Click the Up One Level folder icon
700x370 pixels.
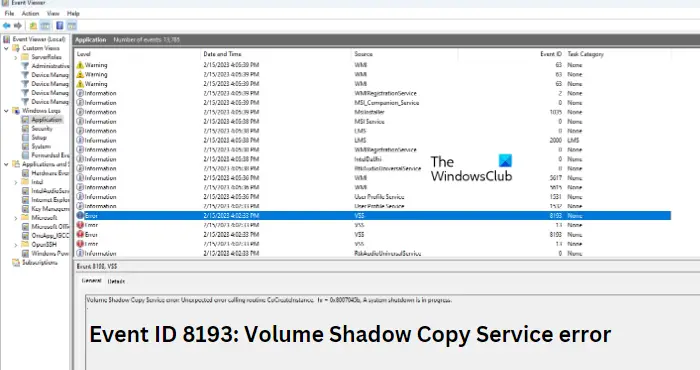pos(33,25)
